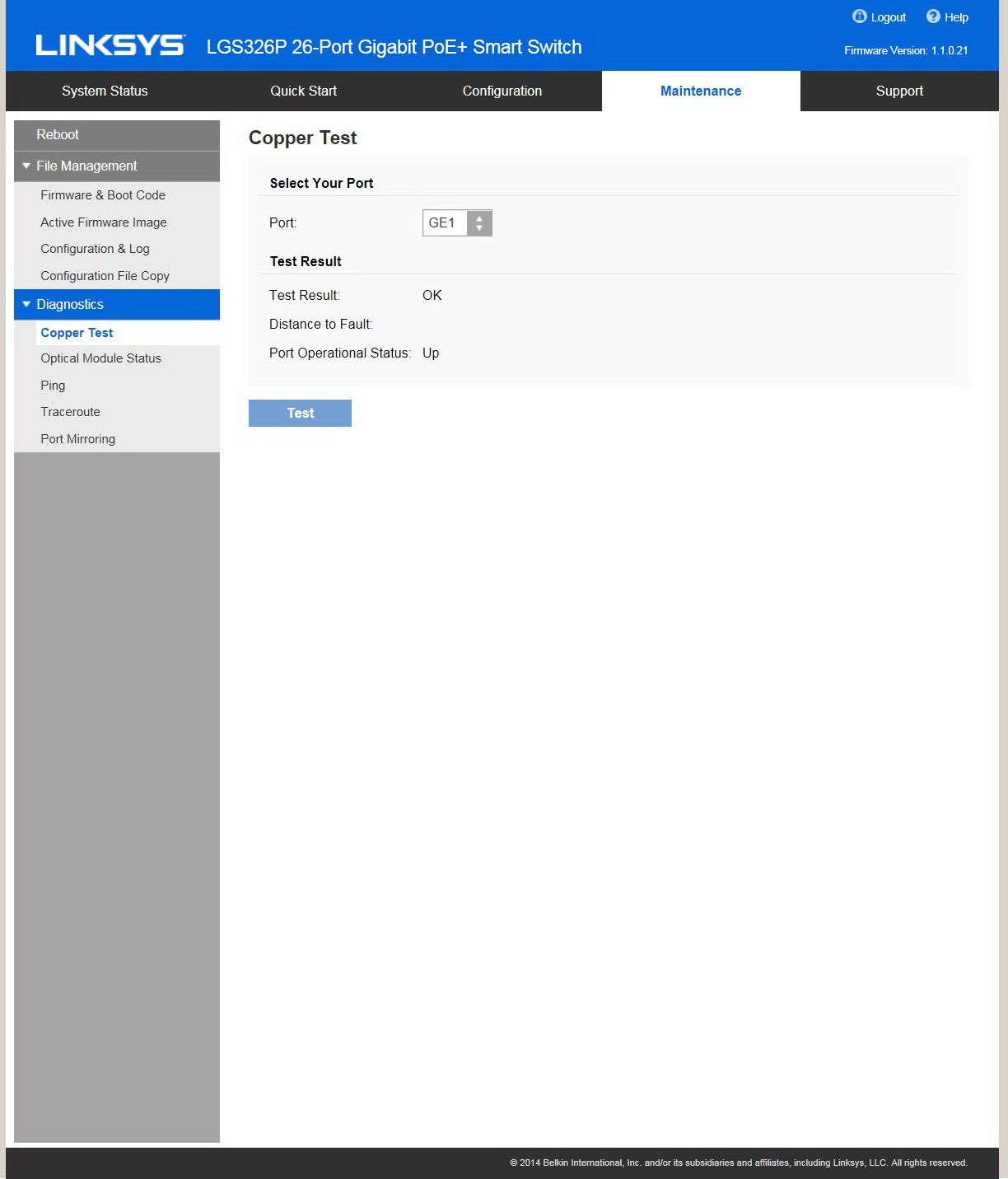Click the Reboot menu item
Viewport: 1008px width, 1179px height.
[117, 135]
